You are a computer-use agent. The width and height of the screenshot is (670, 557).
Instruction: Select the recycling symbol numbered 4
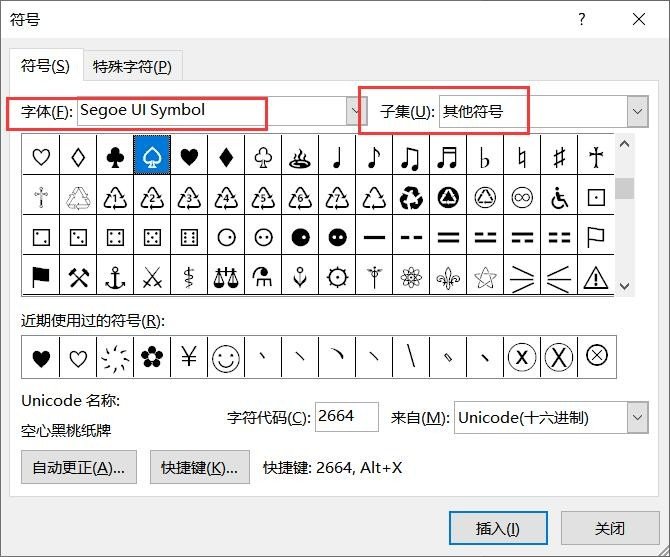226,196
